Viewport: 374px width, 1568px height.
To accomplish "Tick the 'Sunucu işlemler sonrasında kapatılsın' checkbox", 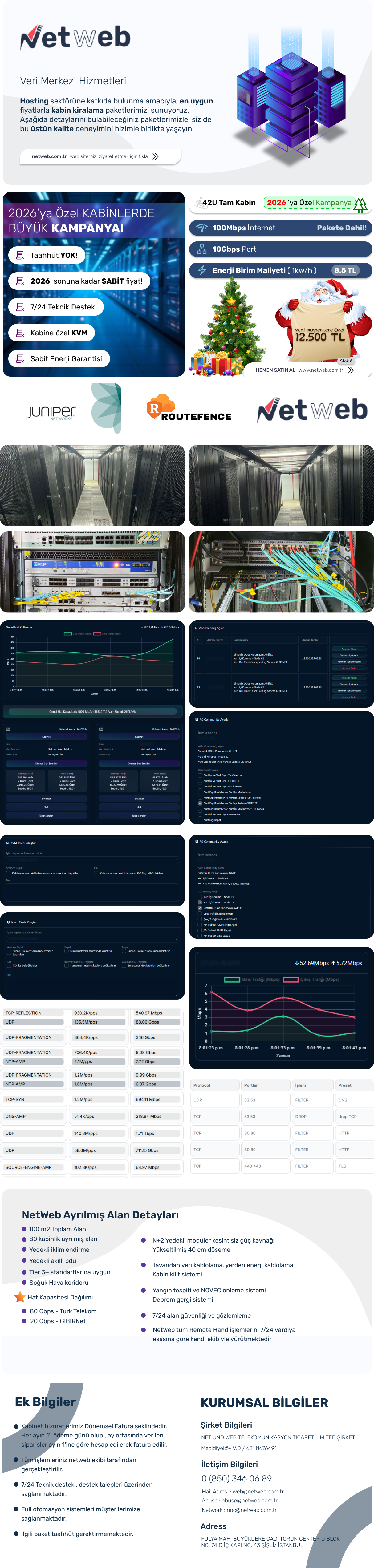I will [67, 951].
